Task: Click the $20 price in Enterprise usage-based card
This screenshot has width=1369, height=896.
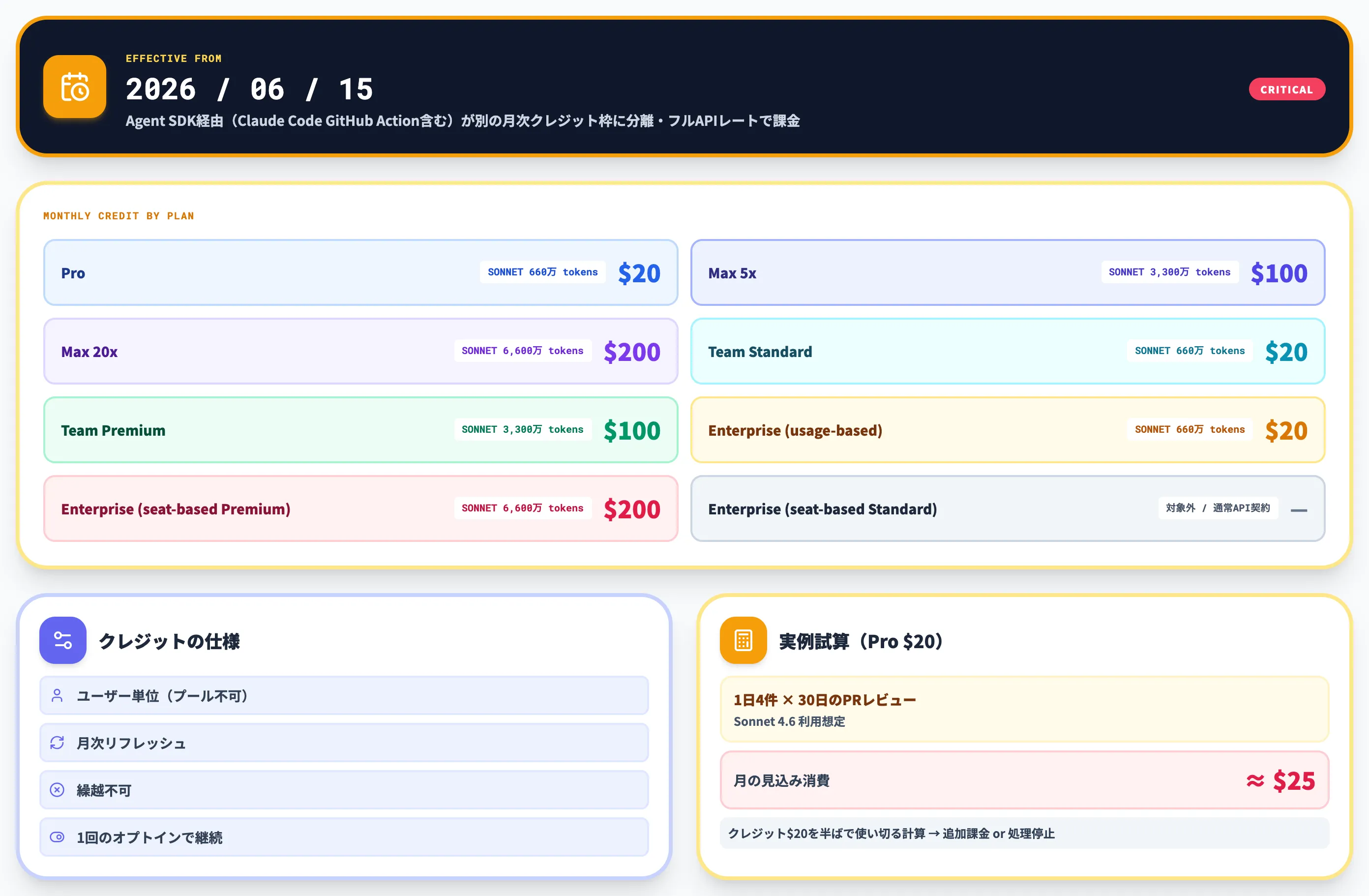Action: click(1286, 431)
